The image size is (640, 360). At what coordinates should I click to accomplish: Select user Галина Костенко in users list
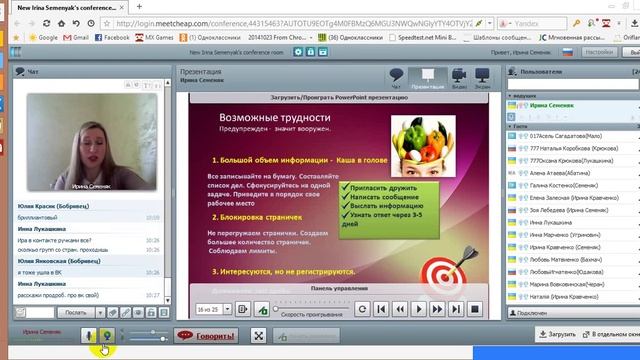564,185
